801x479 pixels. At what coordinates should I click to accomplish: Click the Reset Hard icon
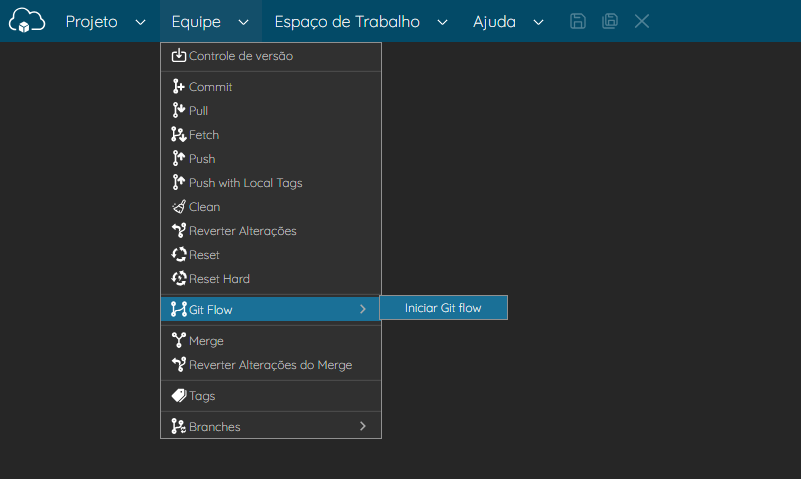179,278
